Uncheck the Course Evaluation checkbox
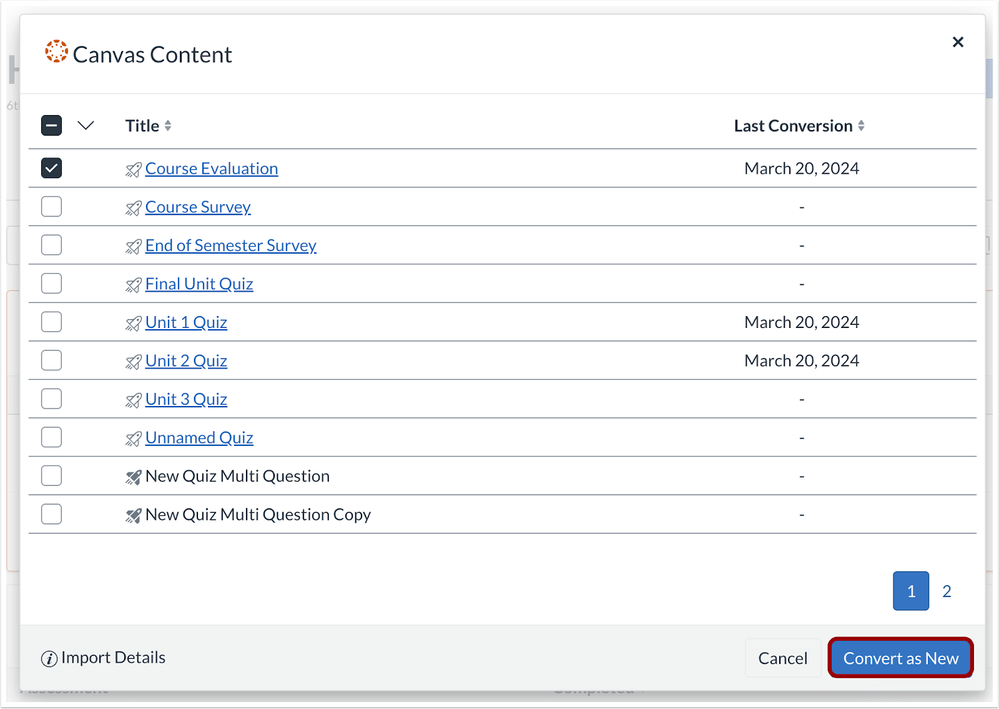 tap(51, 168)
